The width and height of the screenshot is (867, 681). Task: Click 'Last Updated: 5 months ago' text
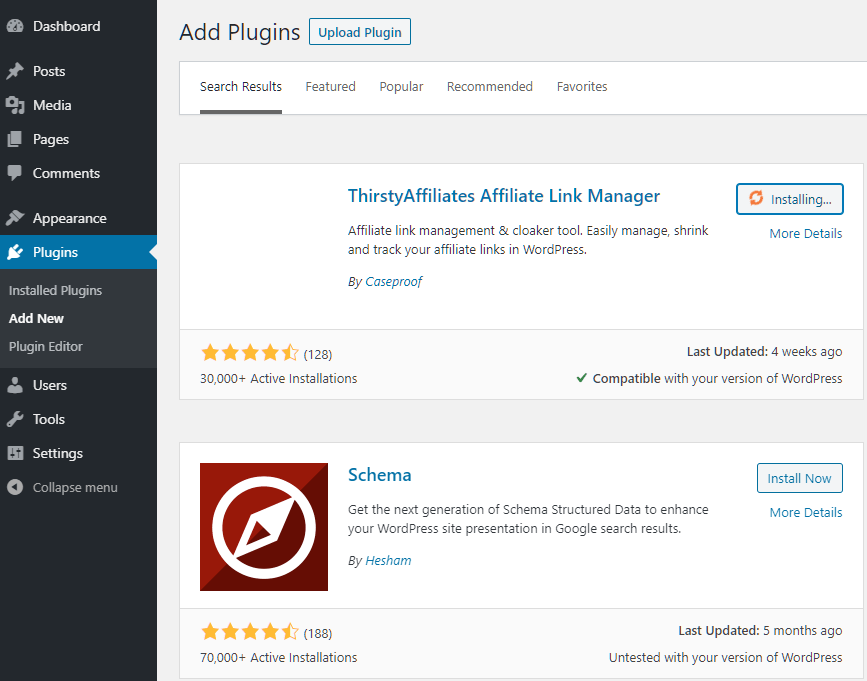(760, 631)
